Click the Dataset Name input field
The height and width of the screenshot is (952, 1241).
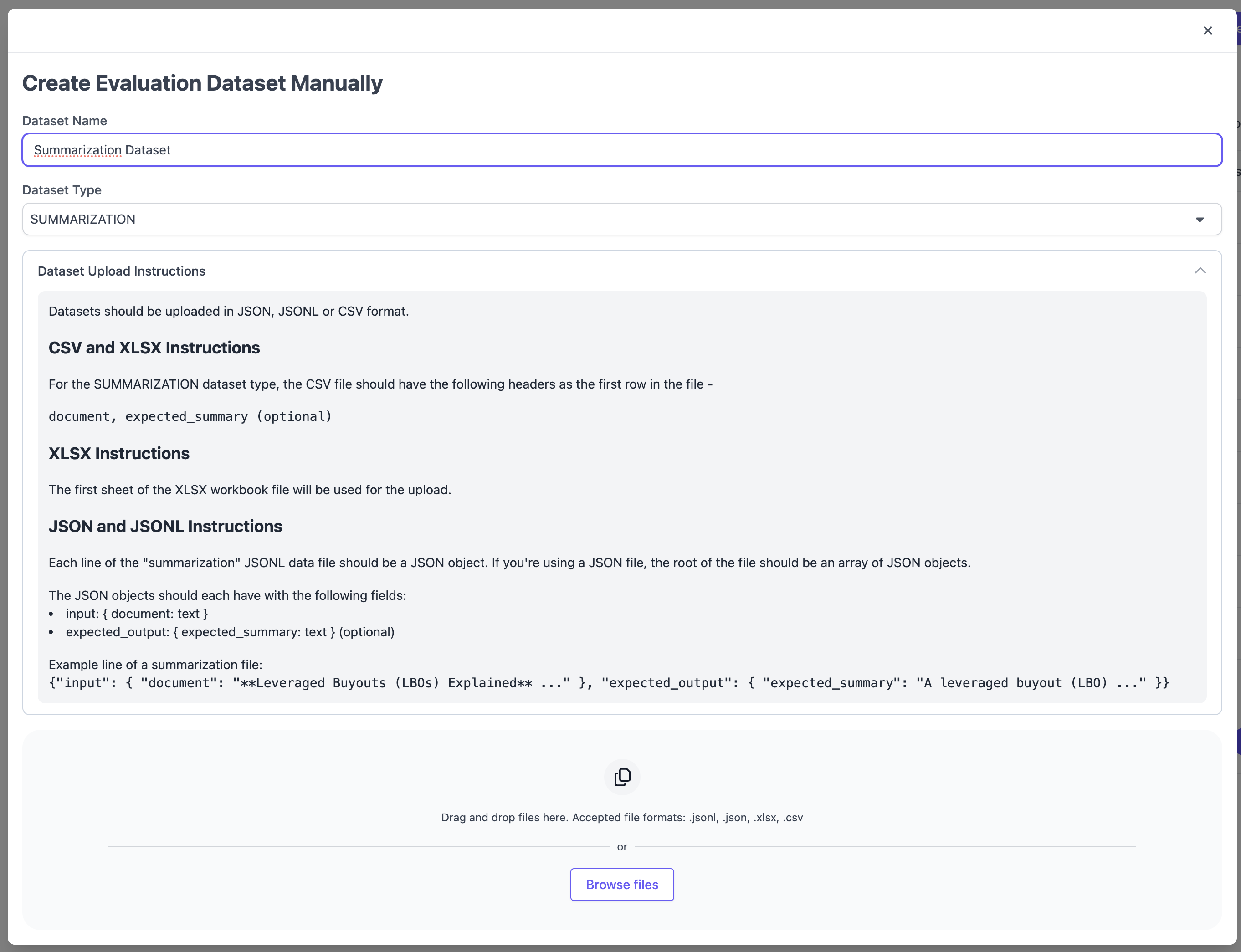[621, 150]
